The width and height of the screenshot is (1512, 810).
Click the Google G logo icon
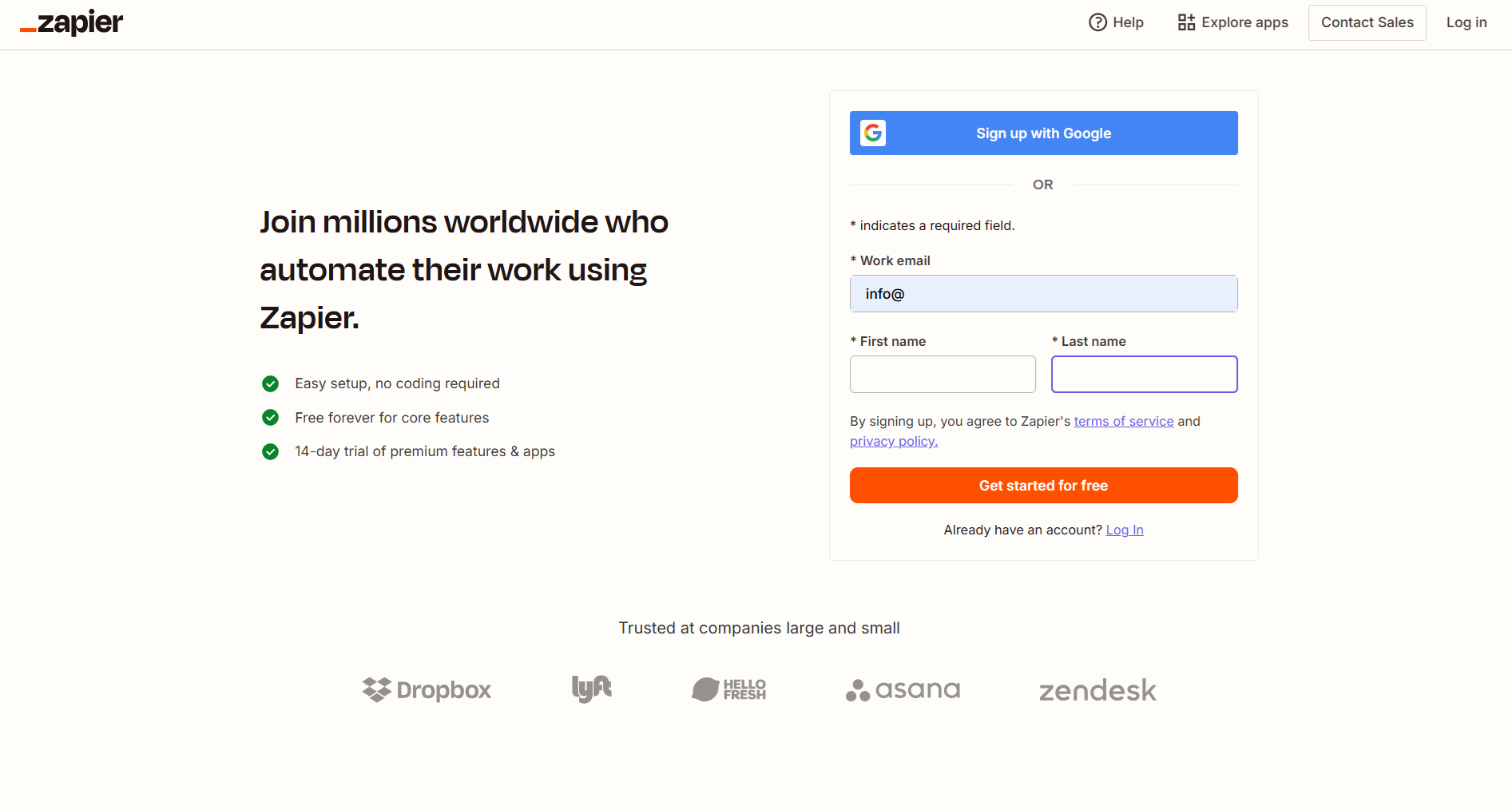(873, 133)
